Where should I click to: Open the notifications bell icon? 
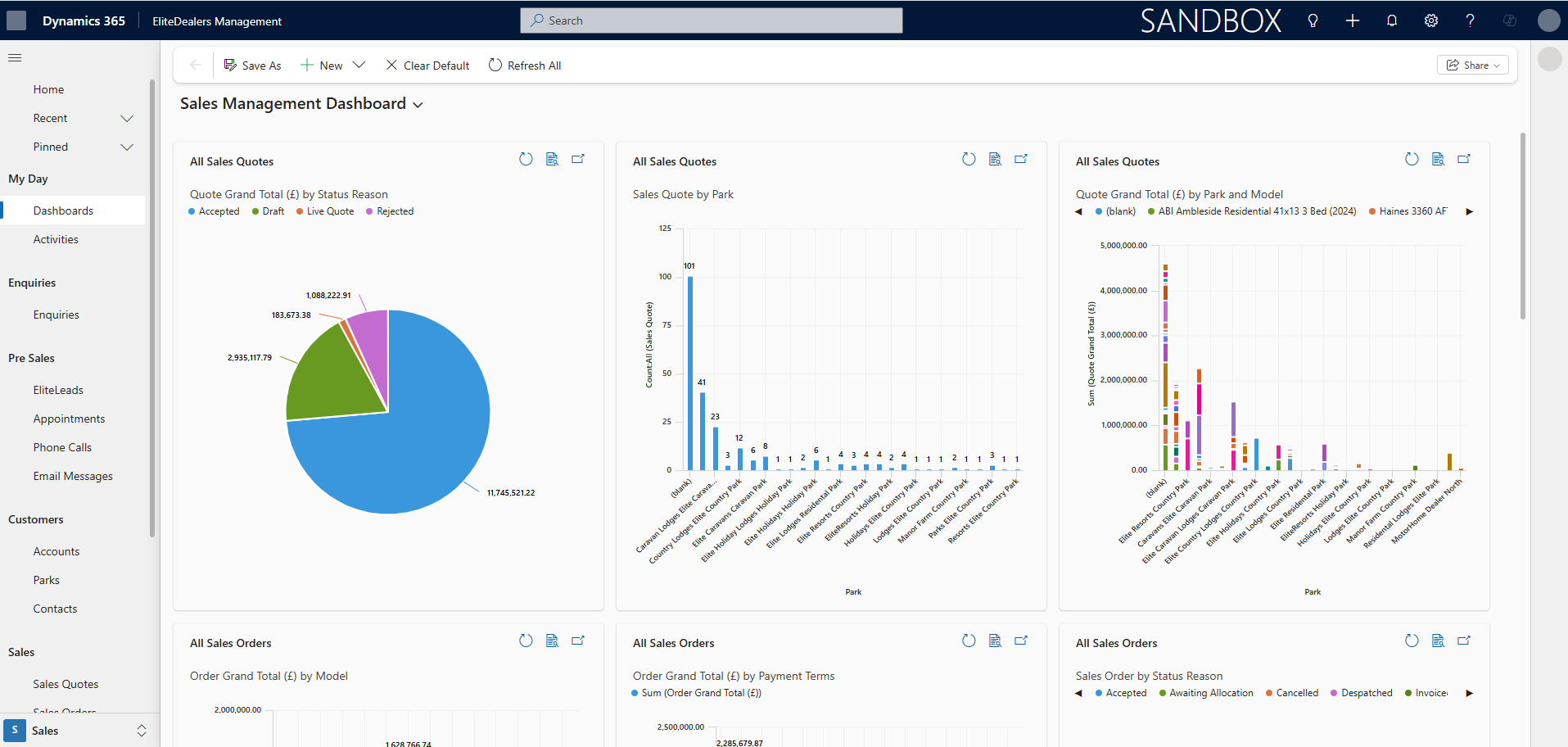[x=1392, y=20]
